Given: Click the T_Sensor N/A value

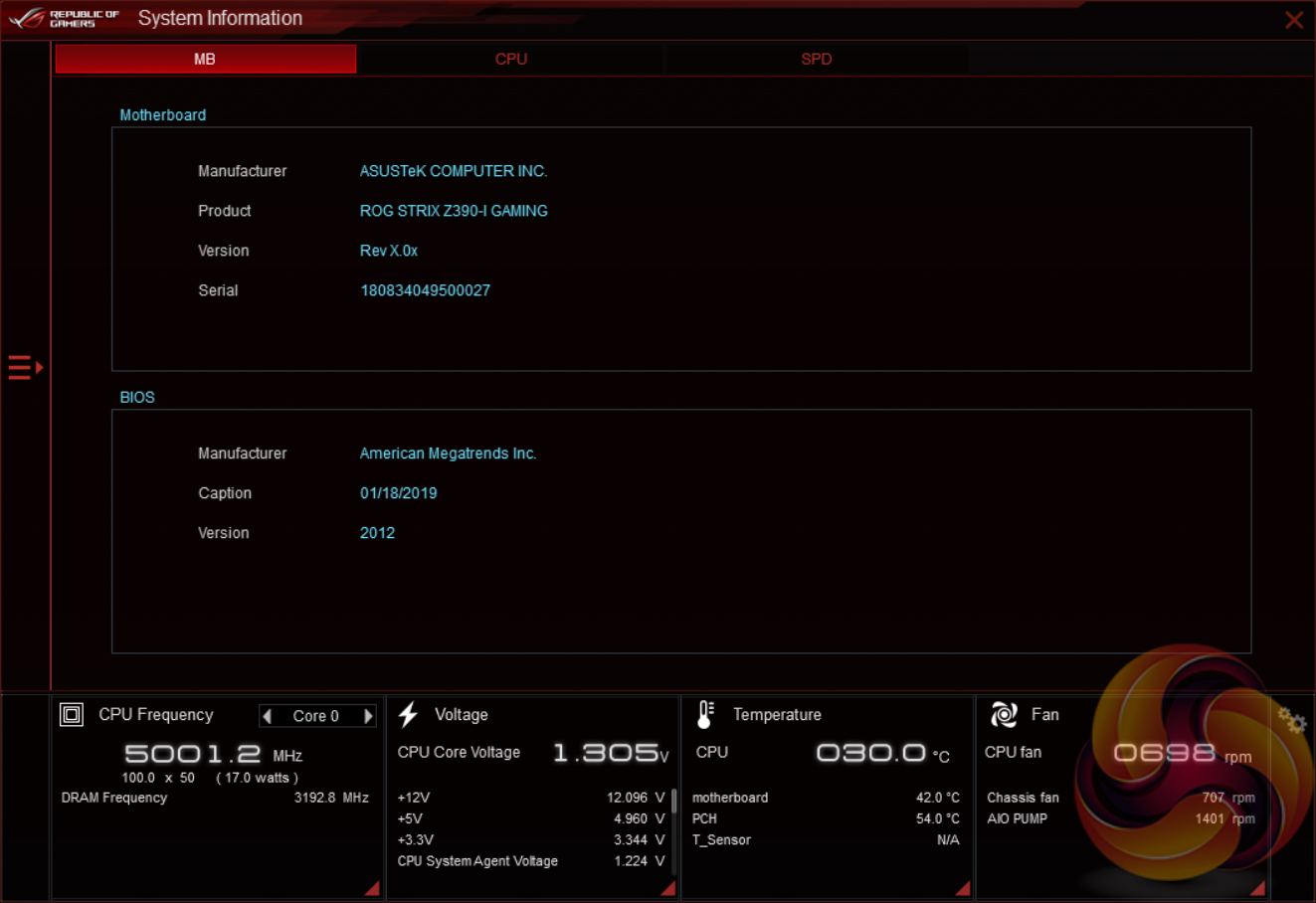Looking at the screenshot, I should pyautogui.click(x=949, y=840).
